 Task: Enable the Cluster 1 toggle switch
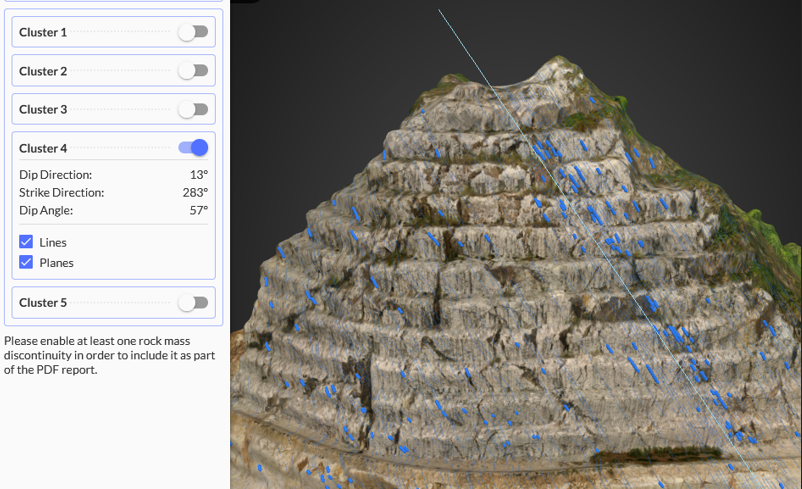[x=193, y=32]
